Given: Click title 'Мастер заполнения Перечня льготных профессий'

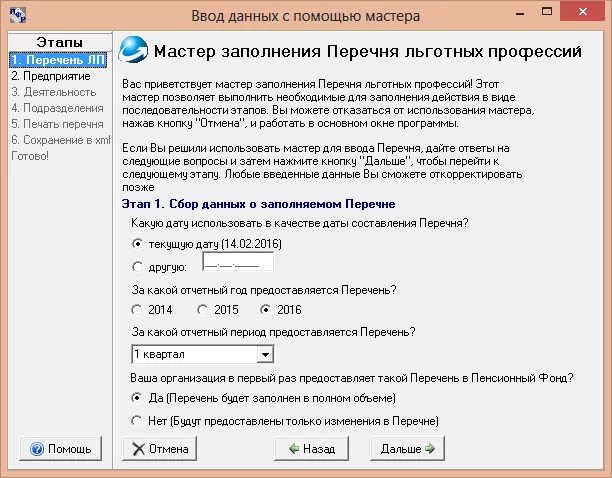Looking at the screenshot, I should (368, 52).
